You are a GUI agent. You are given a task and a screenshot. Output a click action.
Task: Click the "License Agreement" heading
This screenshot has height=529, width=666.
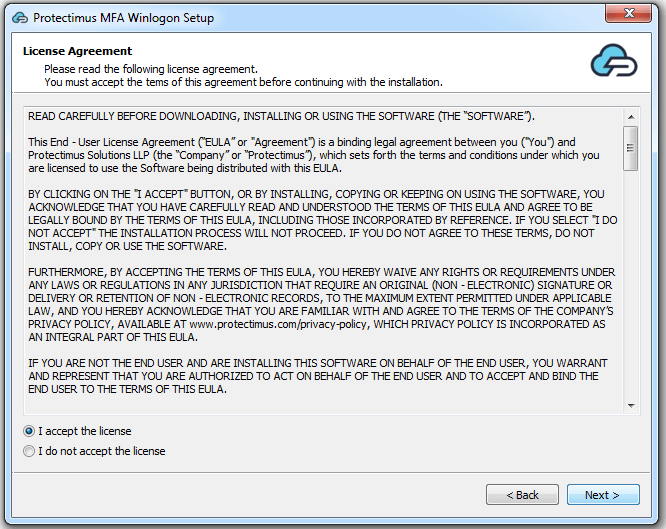point(77,51)
